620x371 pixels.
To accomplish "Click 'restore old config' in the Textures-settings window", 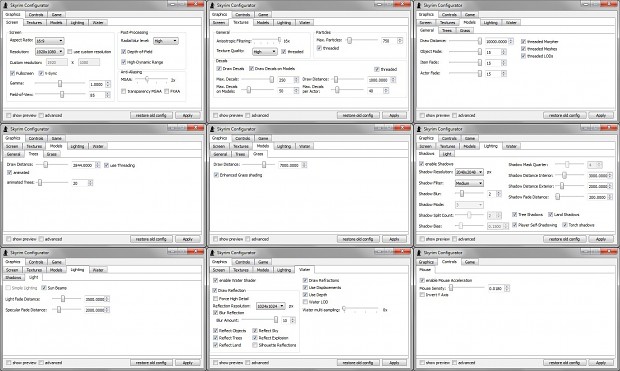I will point(358,115).
